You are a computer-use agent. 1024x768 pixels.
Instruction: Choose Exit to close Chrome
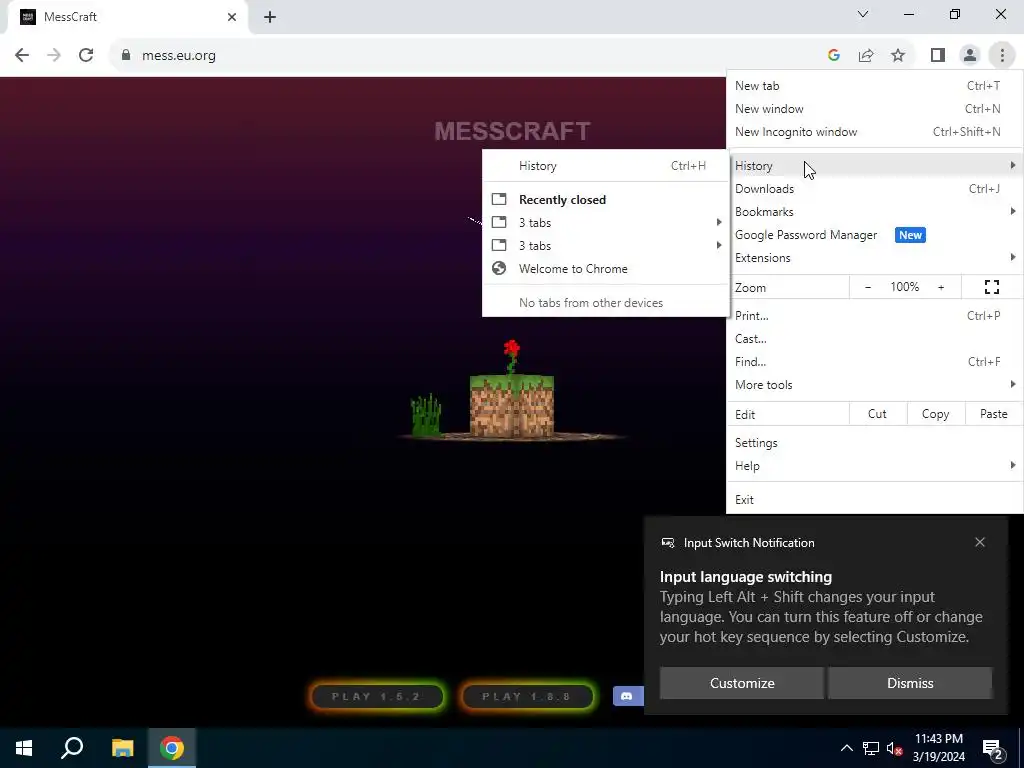click(x=874, y=500)
